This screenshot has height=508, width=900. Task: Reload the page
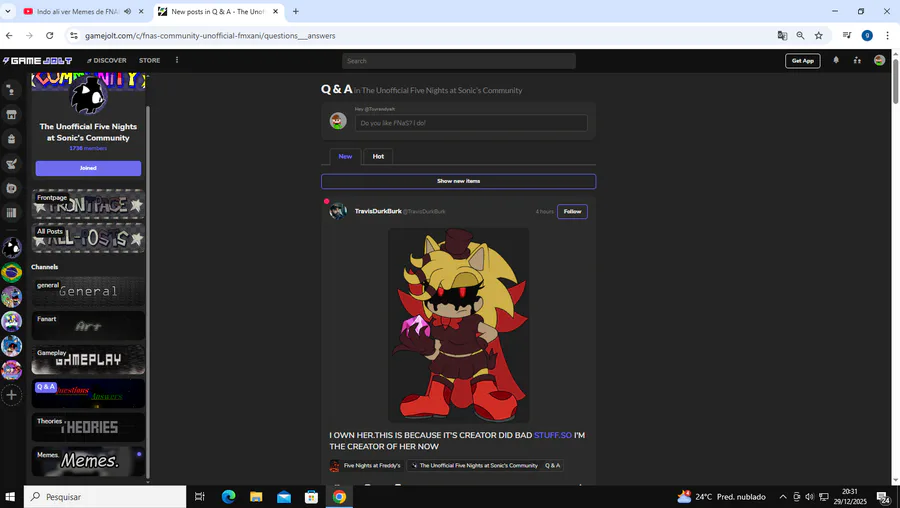49,36
